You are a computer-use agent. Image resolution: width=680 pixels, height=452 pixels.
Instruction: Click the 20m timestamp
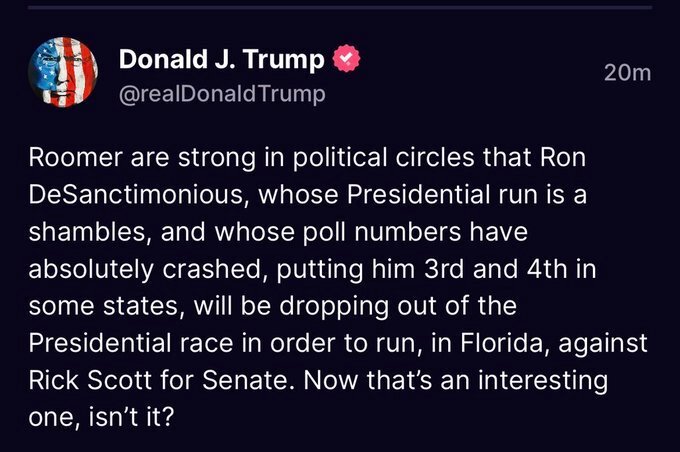[628, 73]
